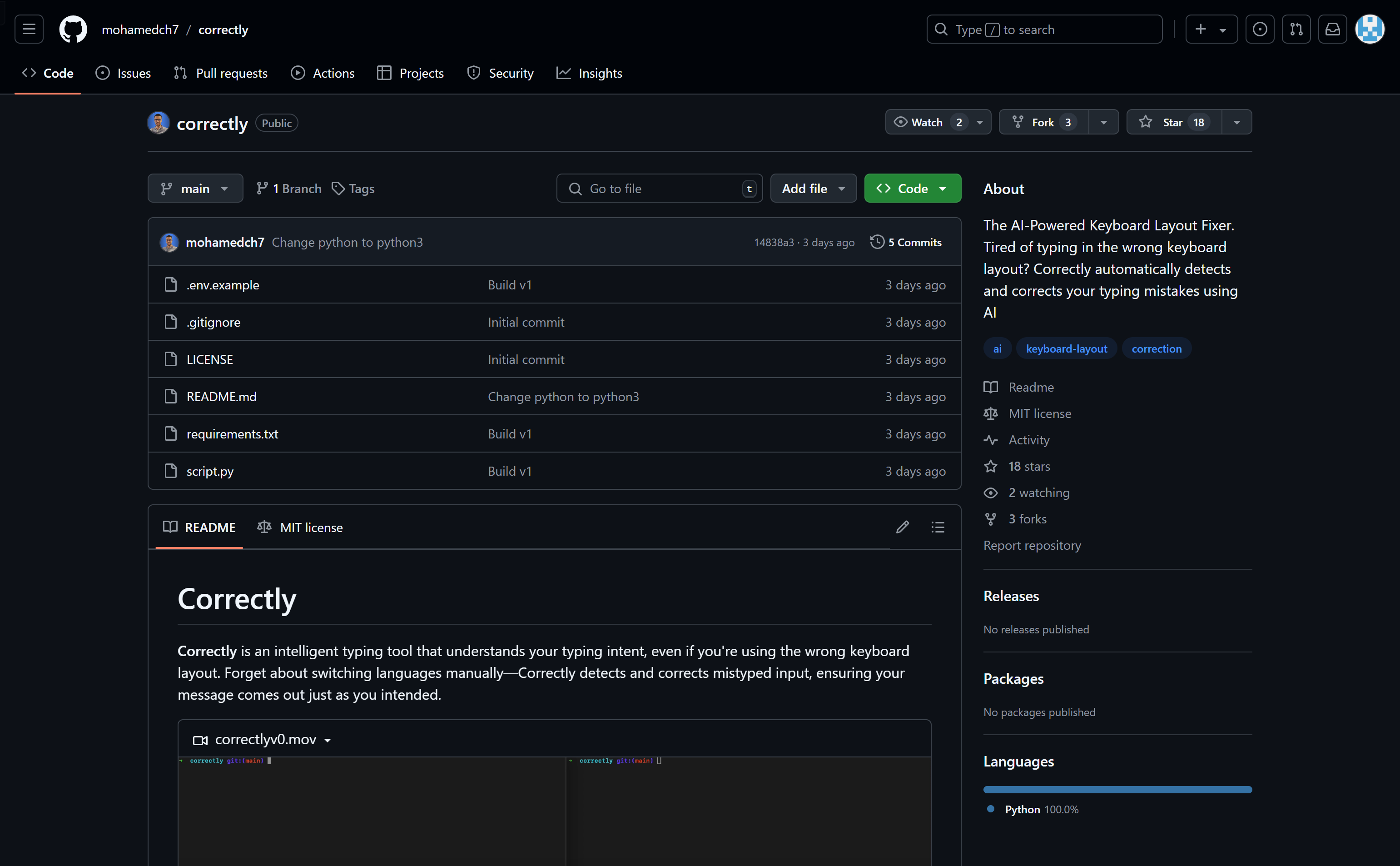Open the README outline list icon
1400x866 pixels.
click(937, 527)
